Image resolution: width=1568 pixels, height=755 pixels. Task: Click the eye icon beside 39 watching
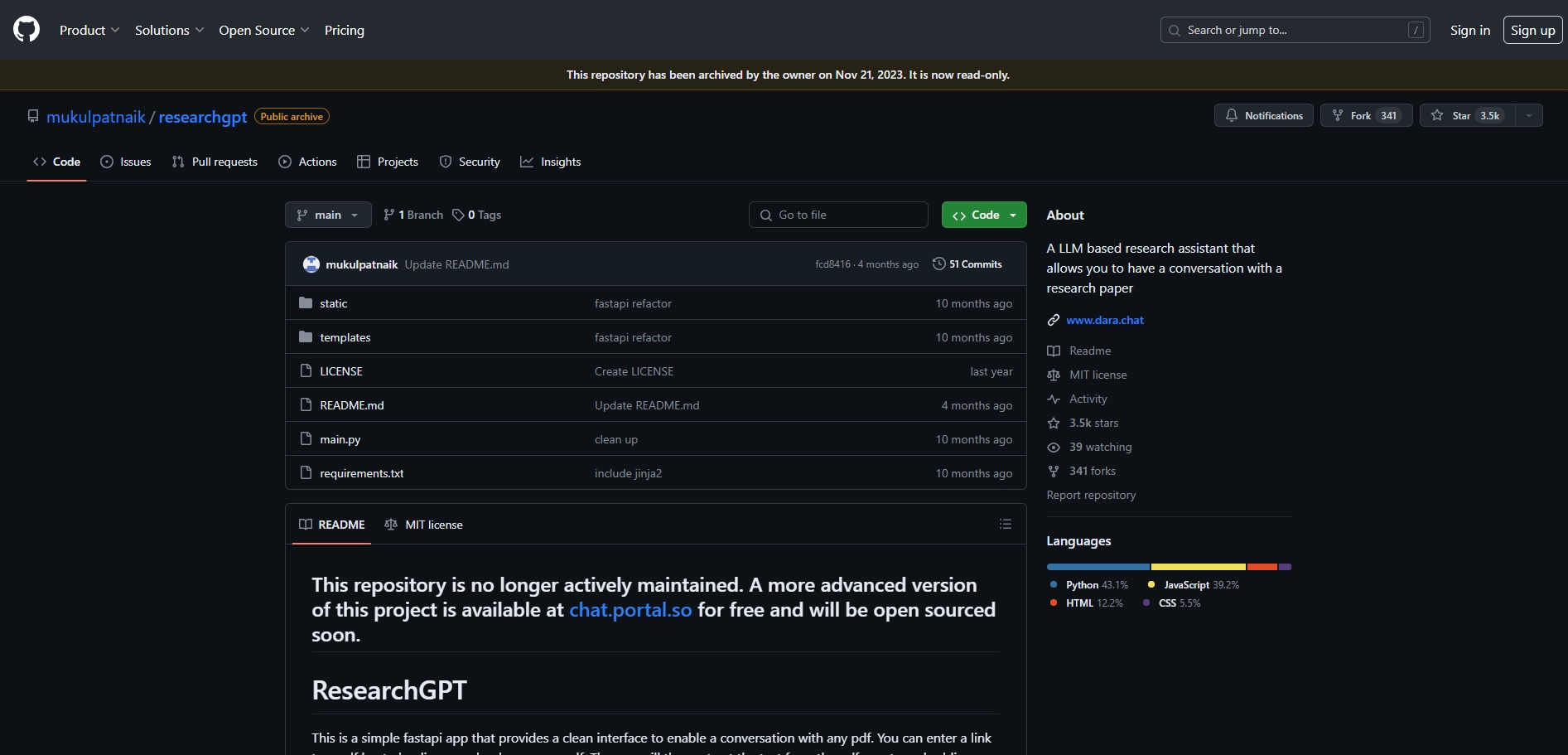click(1054, 447)
